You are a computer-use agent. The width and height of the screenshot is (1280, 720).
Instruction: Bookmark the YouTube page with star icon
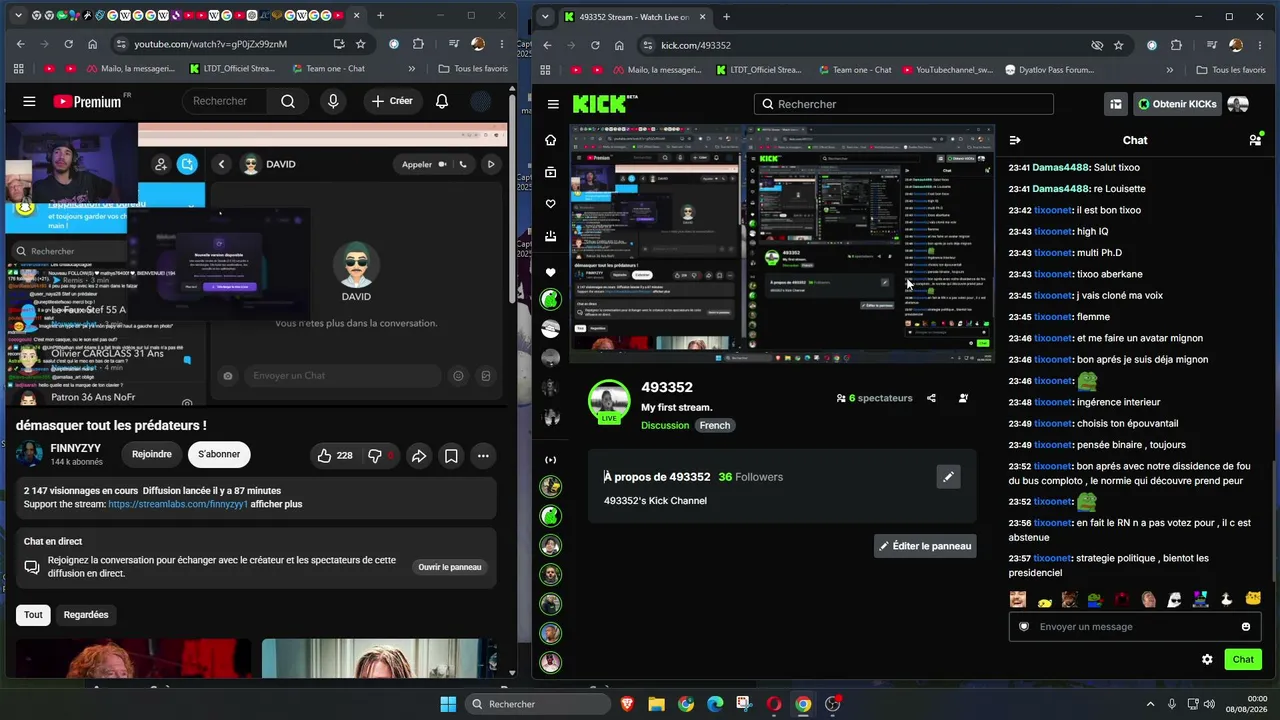361,44
